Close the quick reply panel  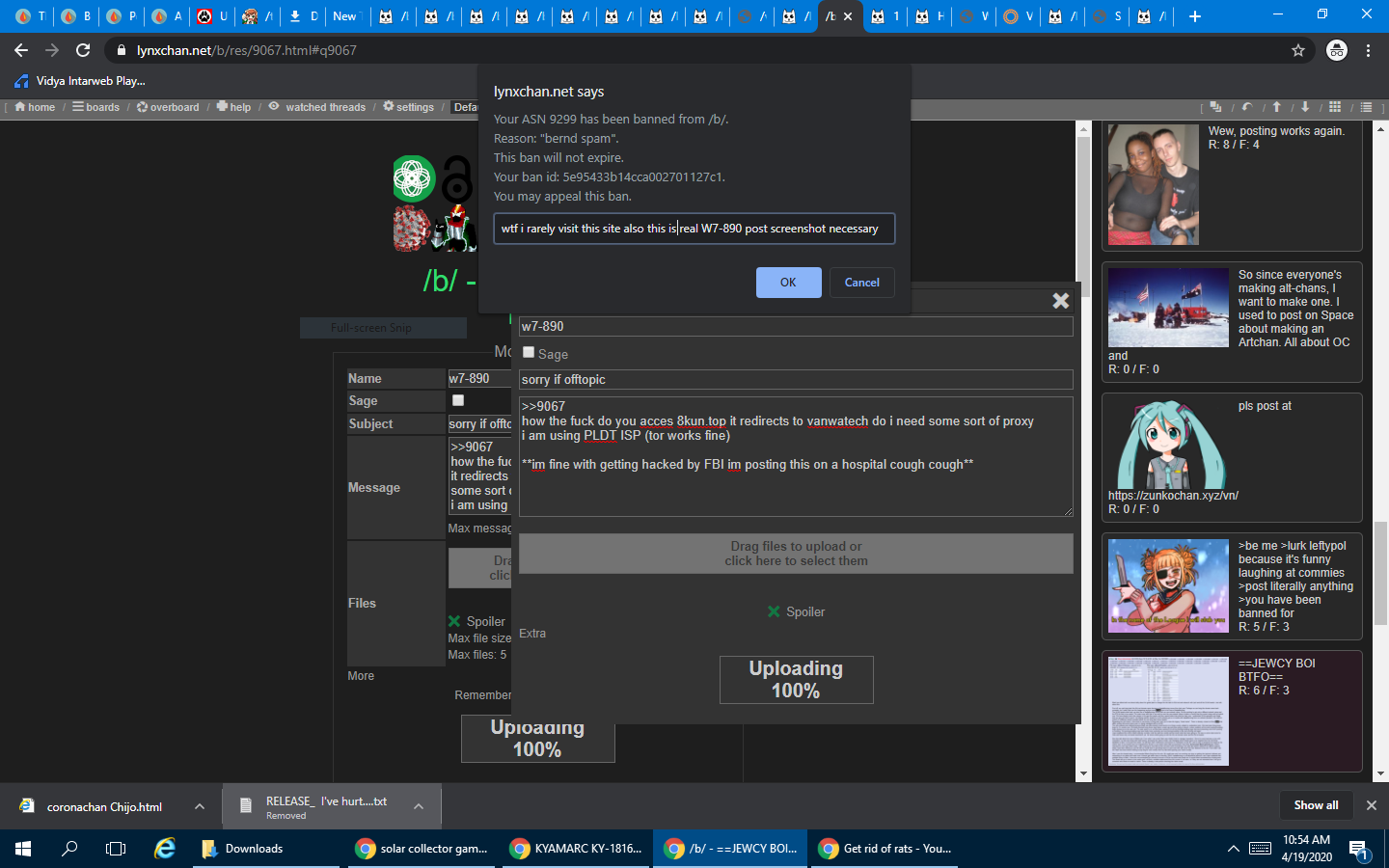tap(1061, 301)
